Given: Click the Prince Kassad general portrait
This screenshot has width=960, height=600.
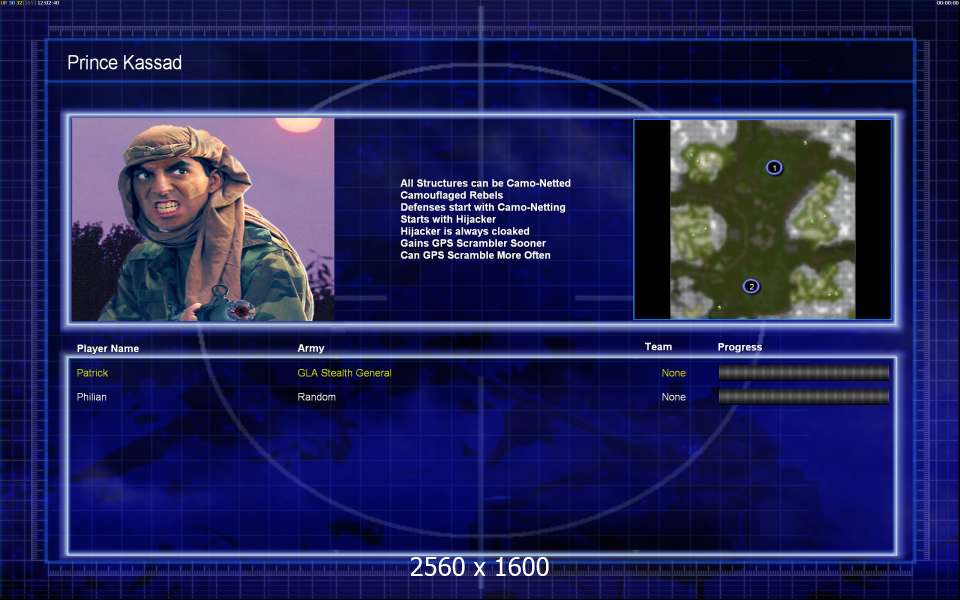Looking at the screenshot, I should click(x=203, y=219).
